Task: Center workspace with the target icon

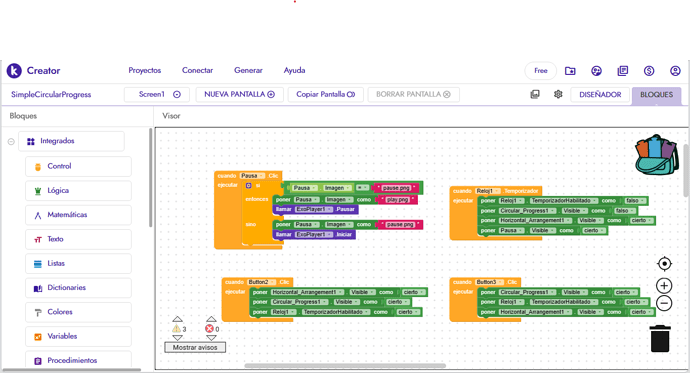Action: tap(664, 263)
